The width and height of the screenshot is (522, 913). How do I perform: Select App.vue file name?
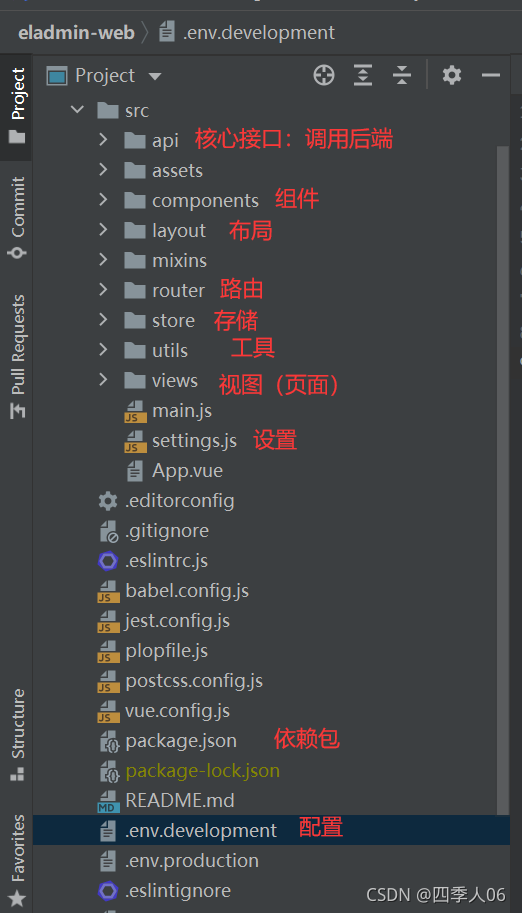coord(188,470)
